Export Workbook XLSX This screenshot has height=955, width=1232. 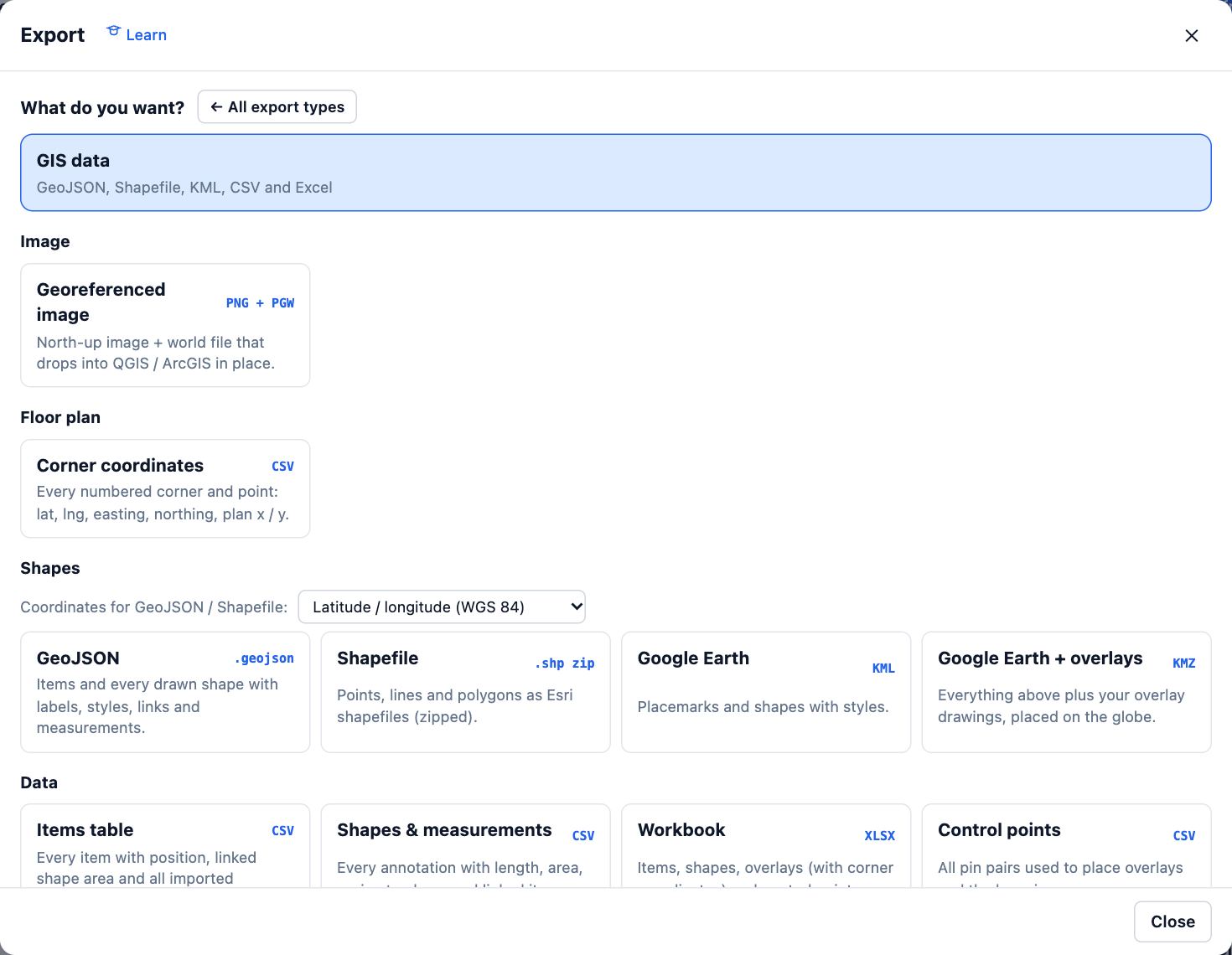click(x=766, y=846)
